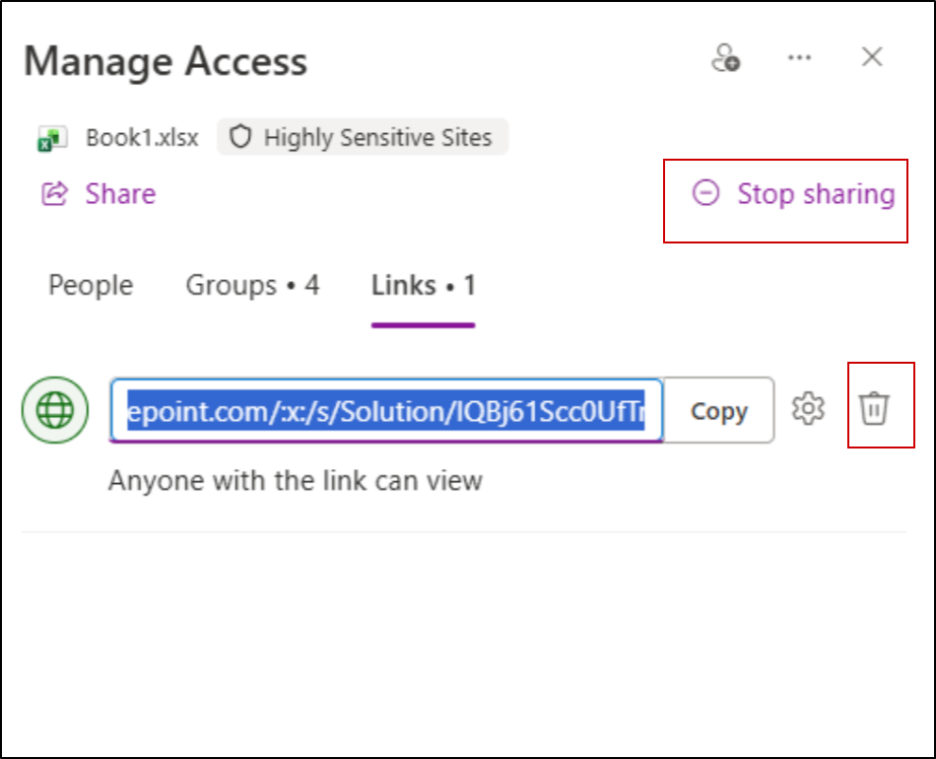Click inside the sharing link URL field

(x=386, y=410)
